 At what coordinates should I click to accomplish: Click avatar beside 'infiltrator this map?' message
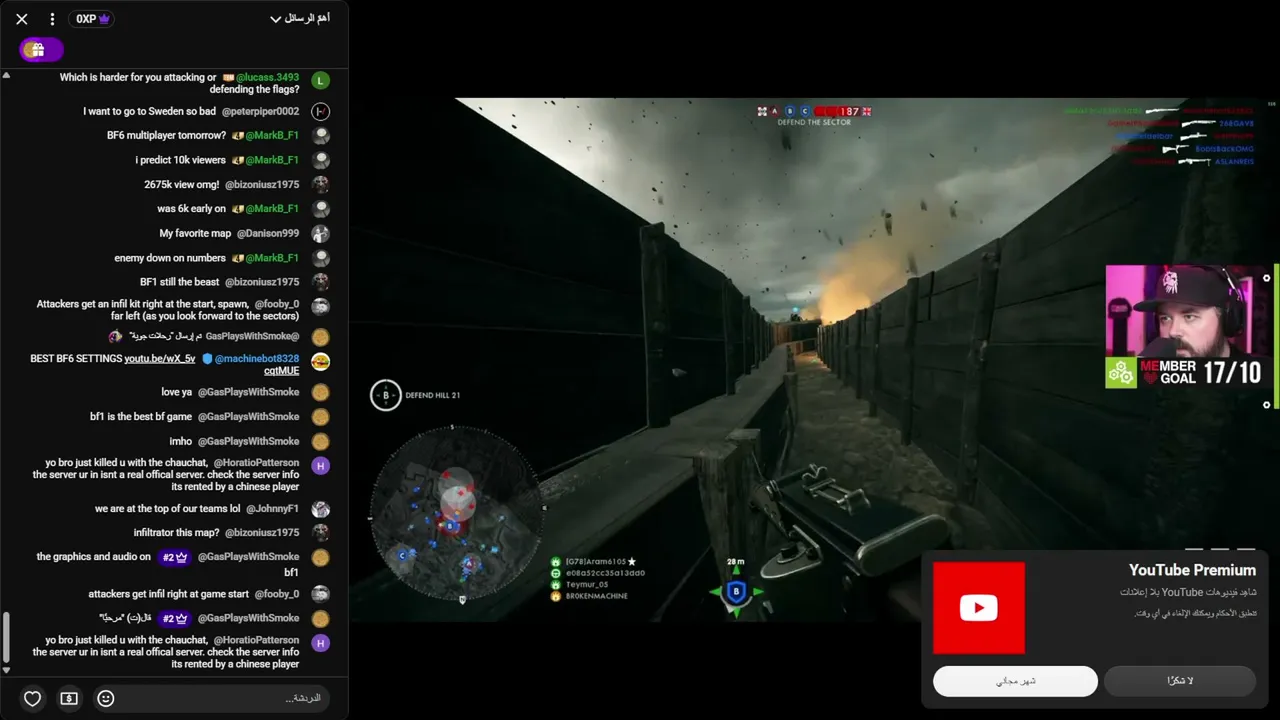tap(320, 533)
